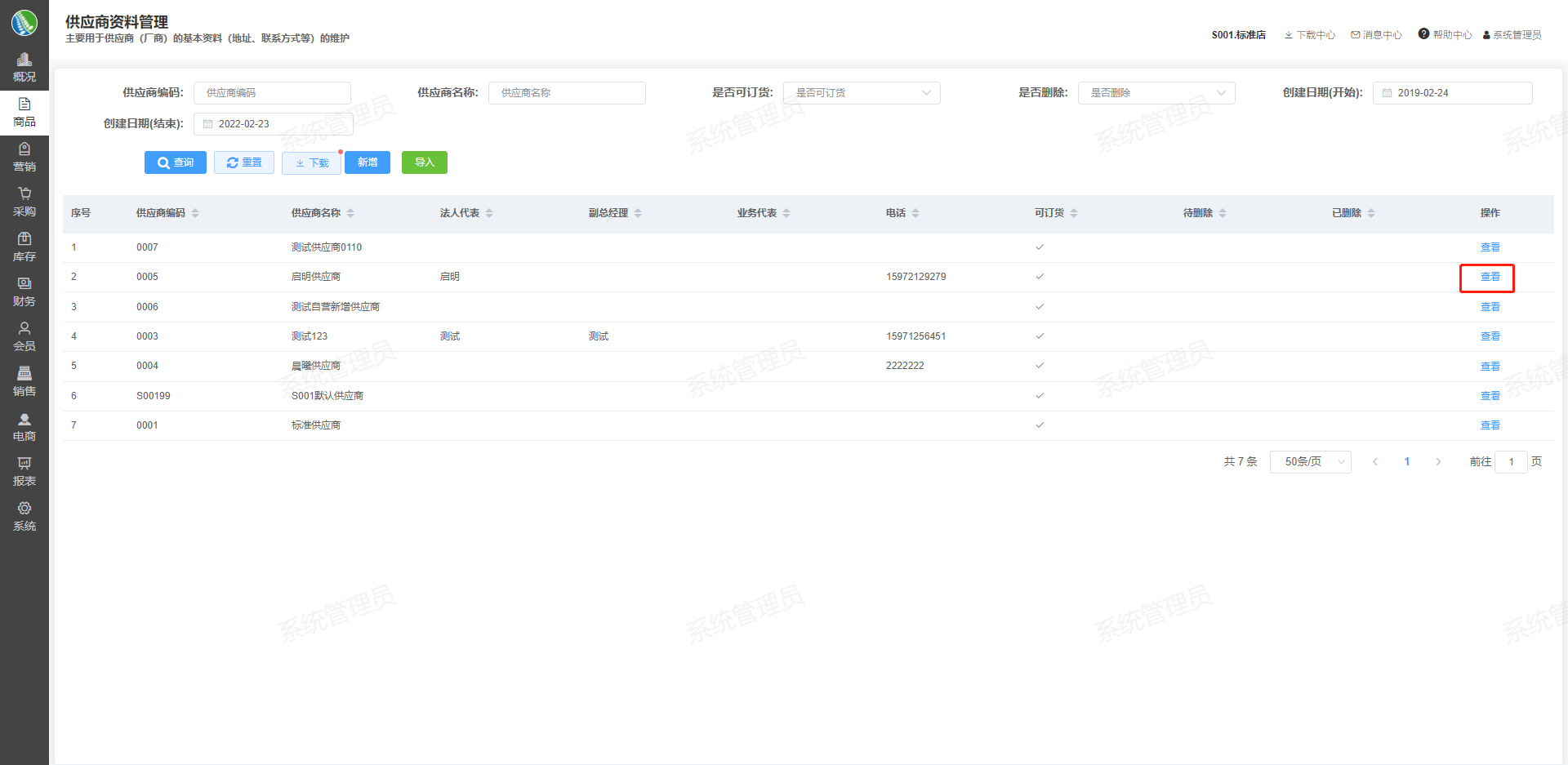Sort the table by 供应商名称 column
Screen dimensions: 1568x765
click(350, 213)
